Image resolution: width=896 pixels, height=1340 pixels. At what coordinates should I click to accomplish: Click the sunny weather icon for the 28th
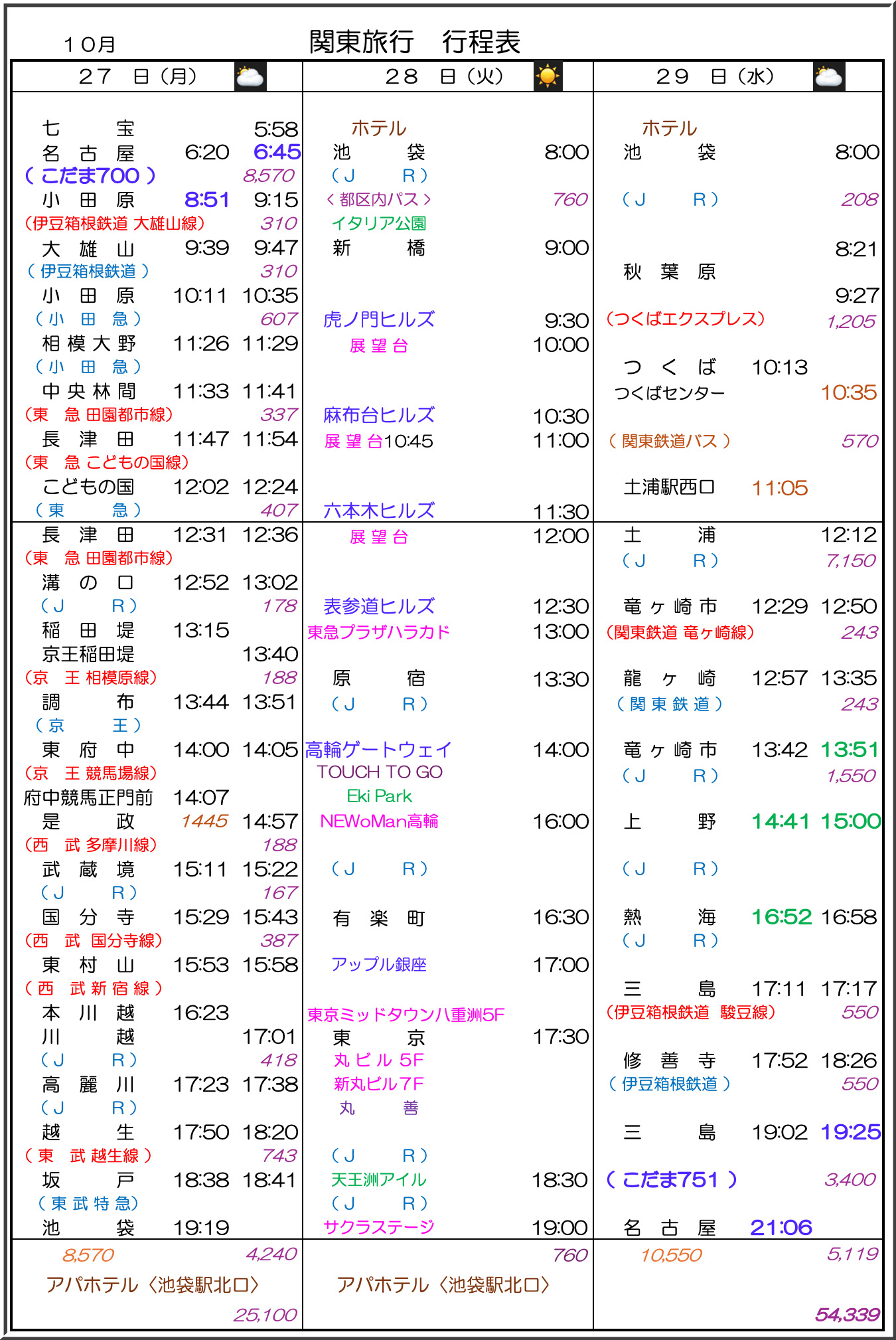(x=548, y=77)
